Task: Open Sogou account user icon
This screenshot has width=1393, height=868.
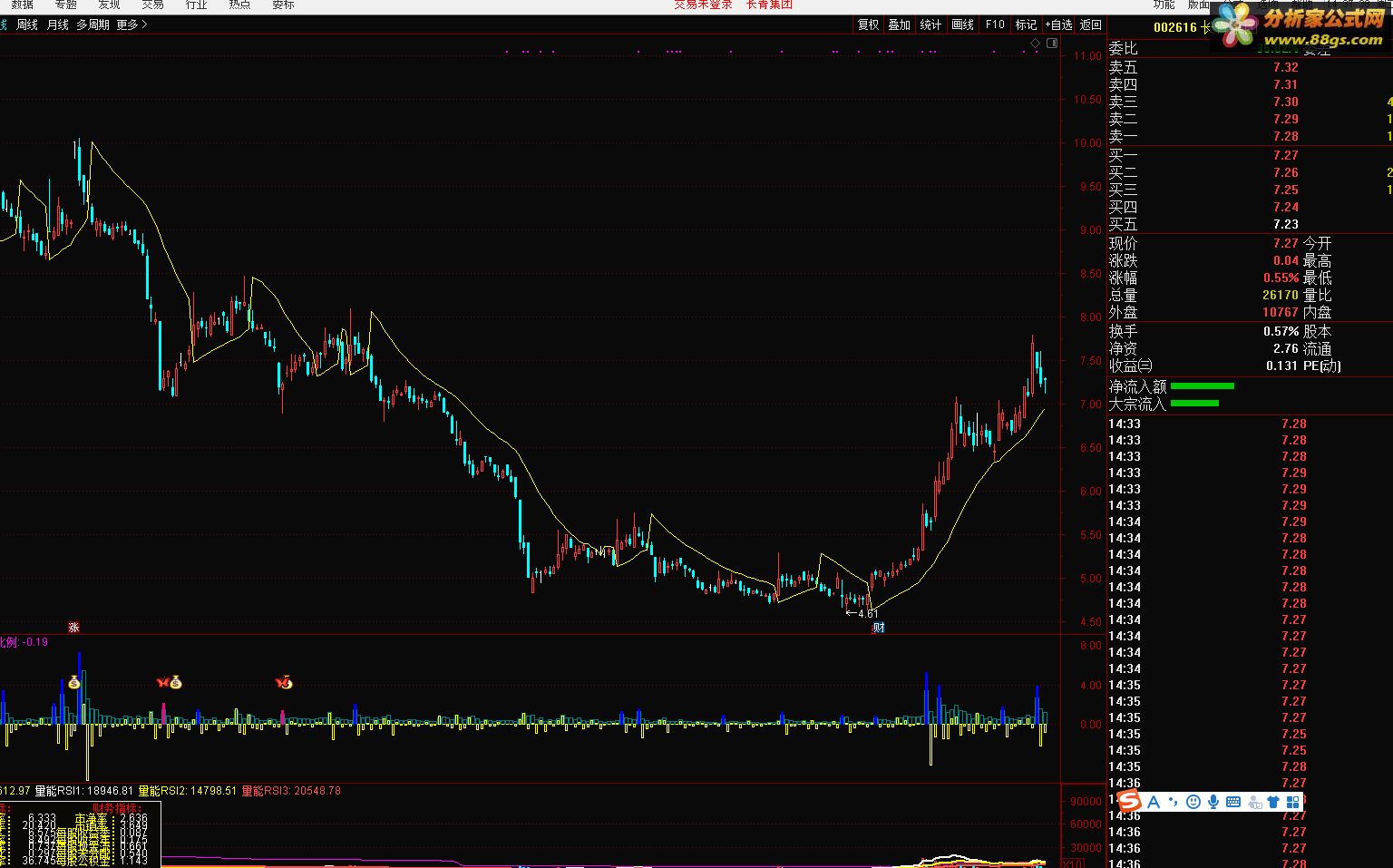Action: (x=1254, y=802)
